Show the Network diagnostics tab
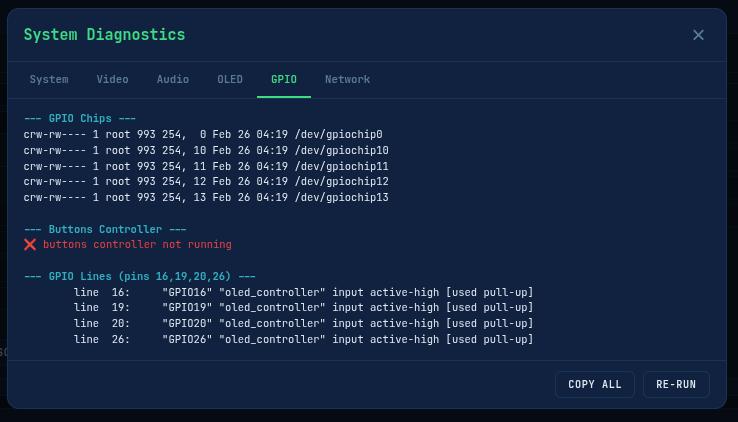This screenshot has width=738, height=422. [347, 79]
